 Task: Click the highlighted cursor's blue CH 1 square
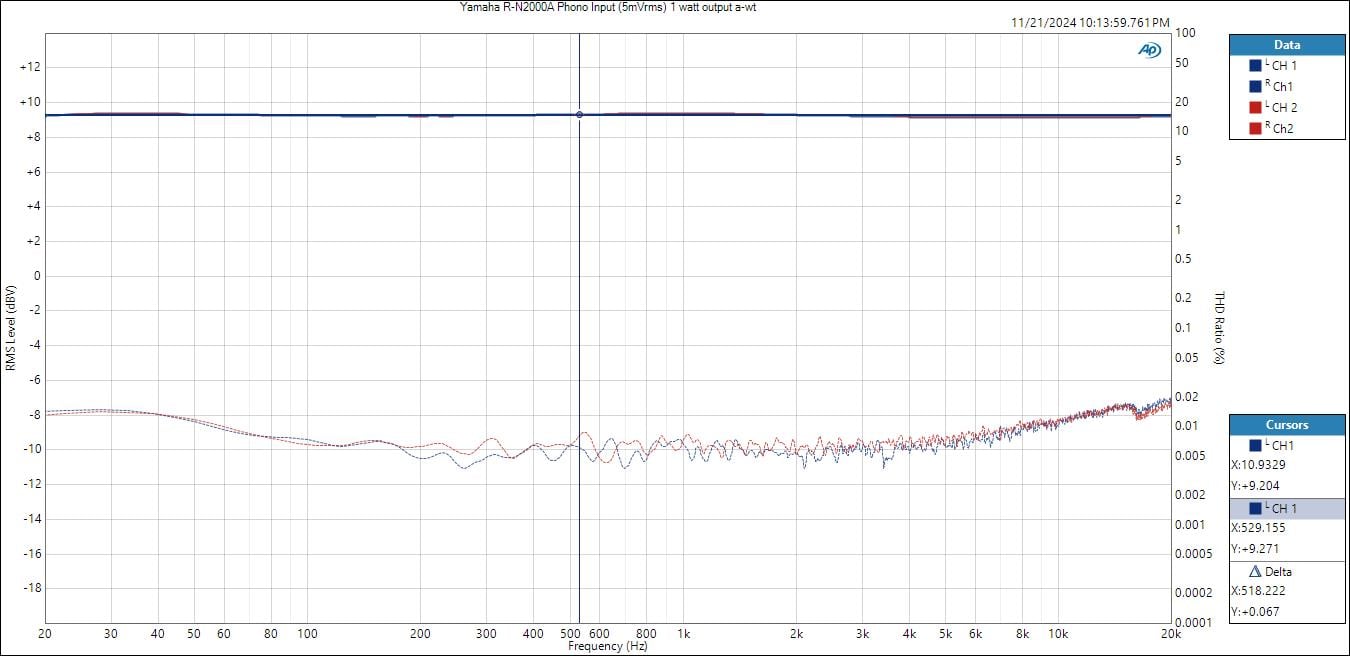pos(1255,509)
